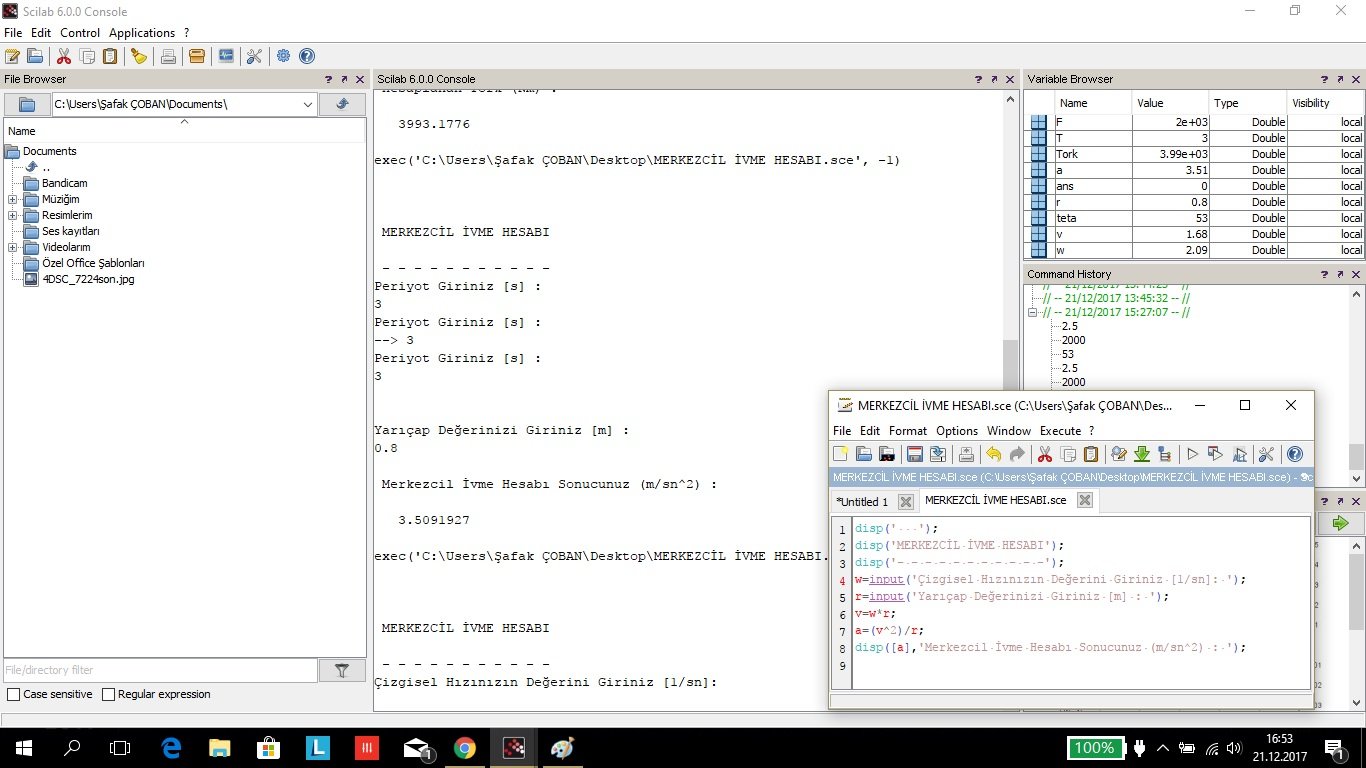Click the print icon in SciNotes toolbar
Viewport: 1366px width, 768px height.
966,454
